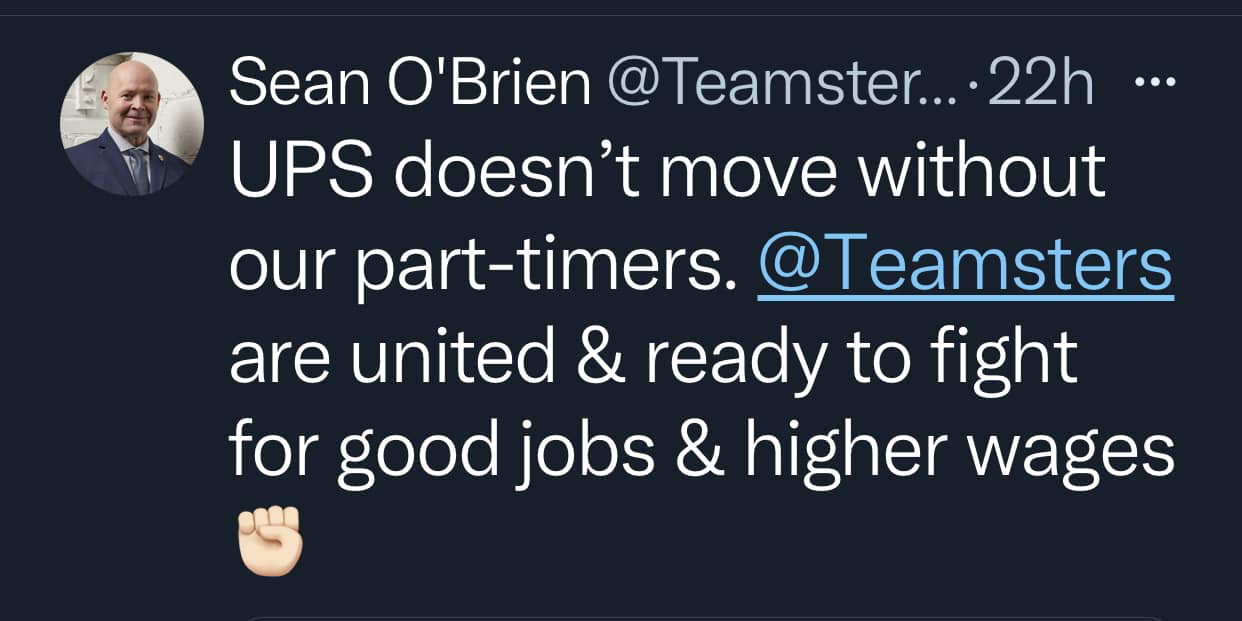This screenshot has width=1242, height=621.
Task: Click the word 'united' in the tweet
Action: click(457, 357)
